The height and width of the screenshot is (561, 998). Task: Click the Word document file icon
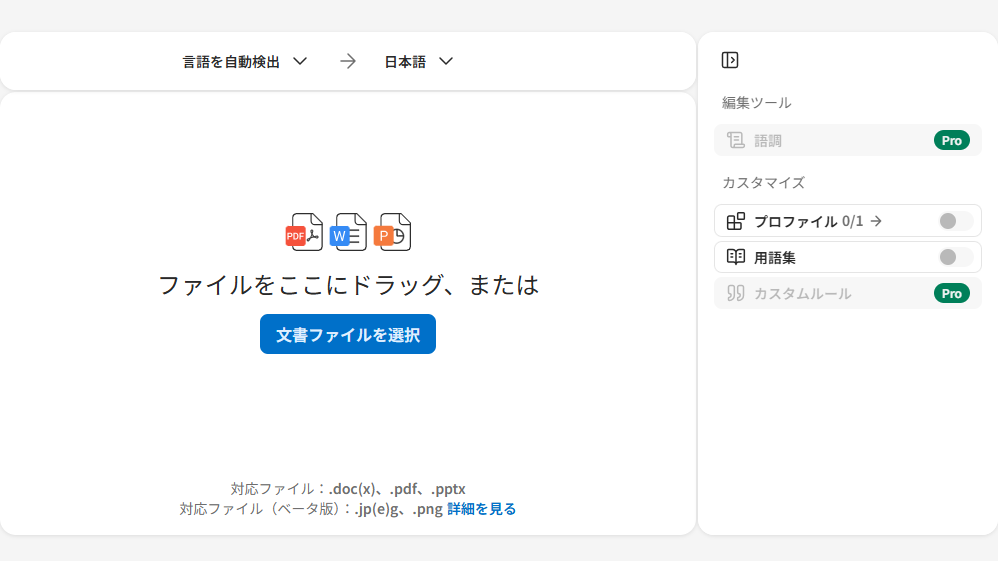[348, 232]
